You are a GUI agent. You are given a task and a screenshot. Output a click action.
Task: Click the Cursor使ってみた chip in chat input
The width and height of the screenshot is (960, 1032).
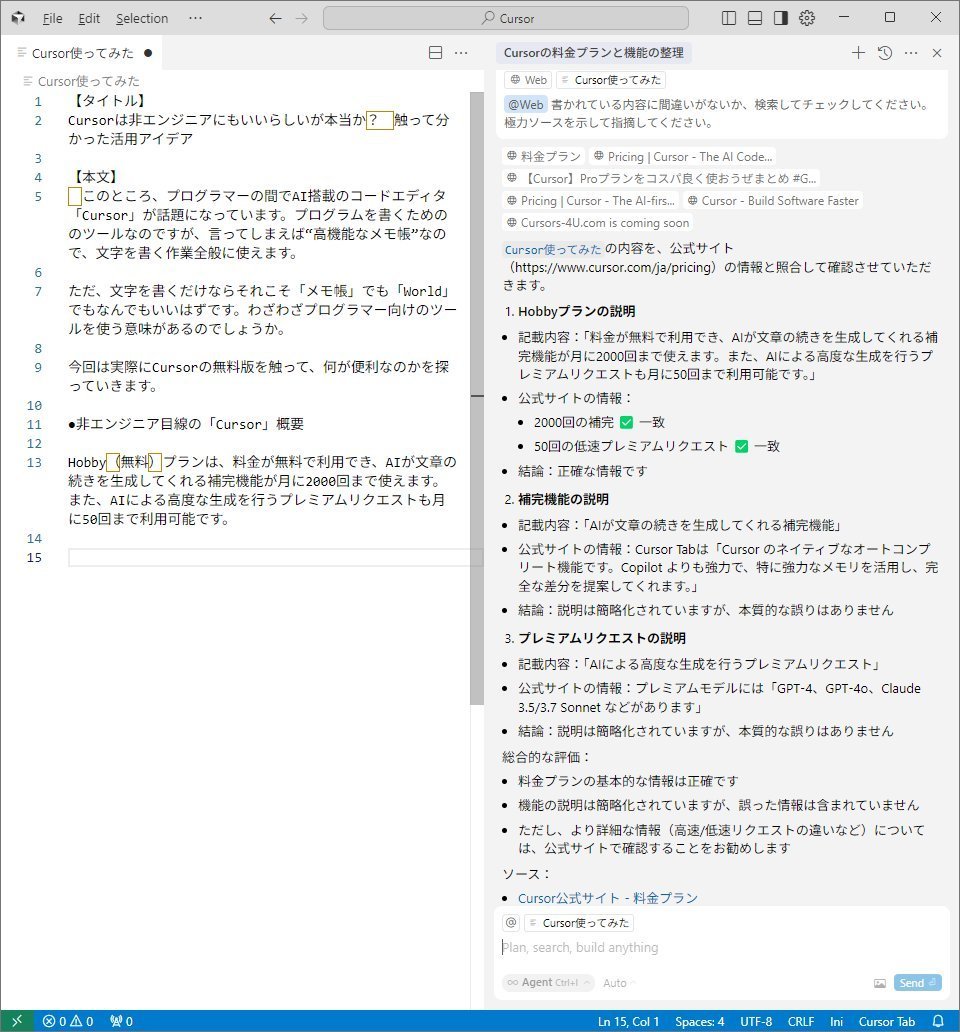[x=579, y=923]
